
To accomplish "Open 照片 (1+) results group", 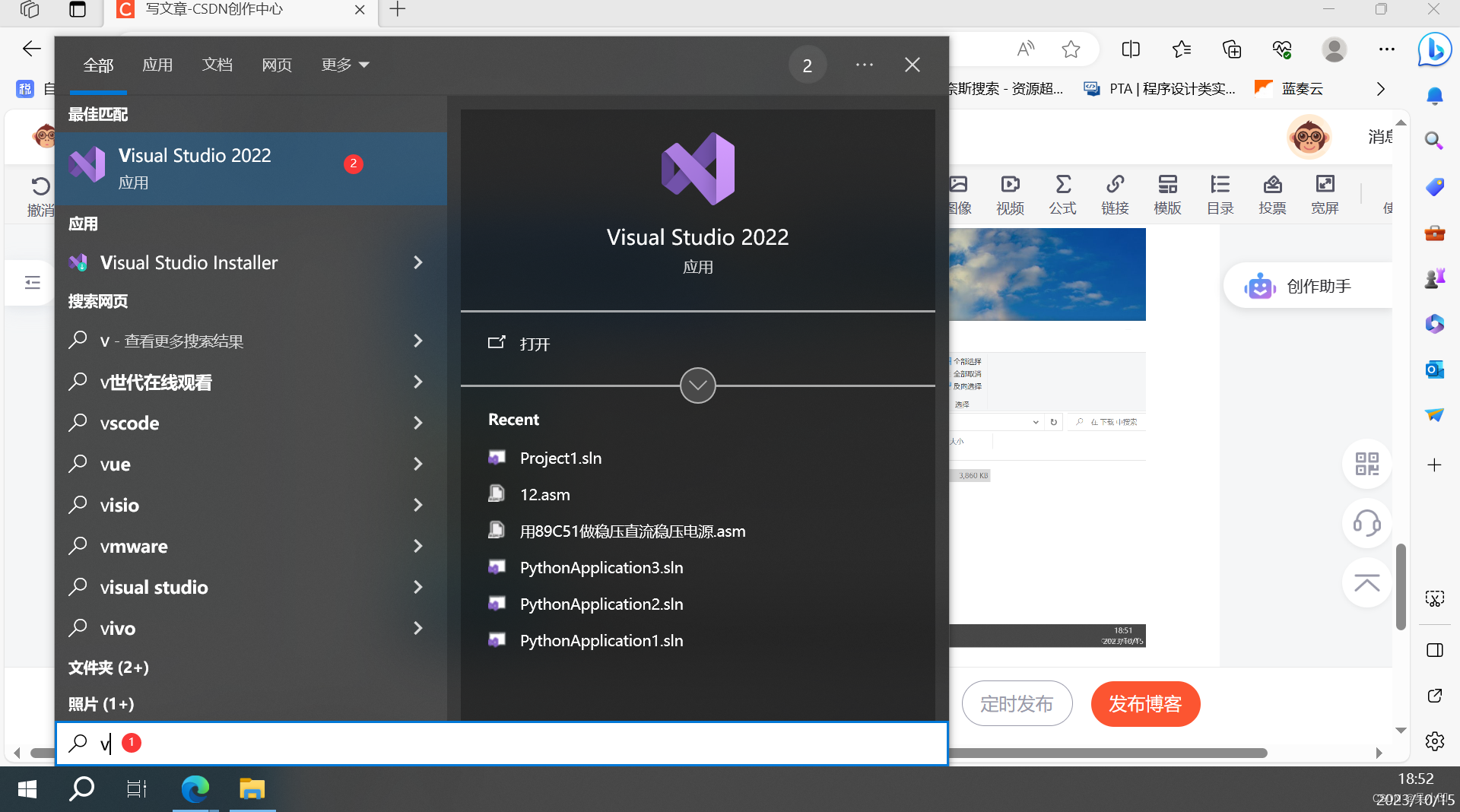I will tap(101, 704).
